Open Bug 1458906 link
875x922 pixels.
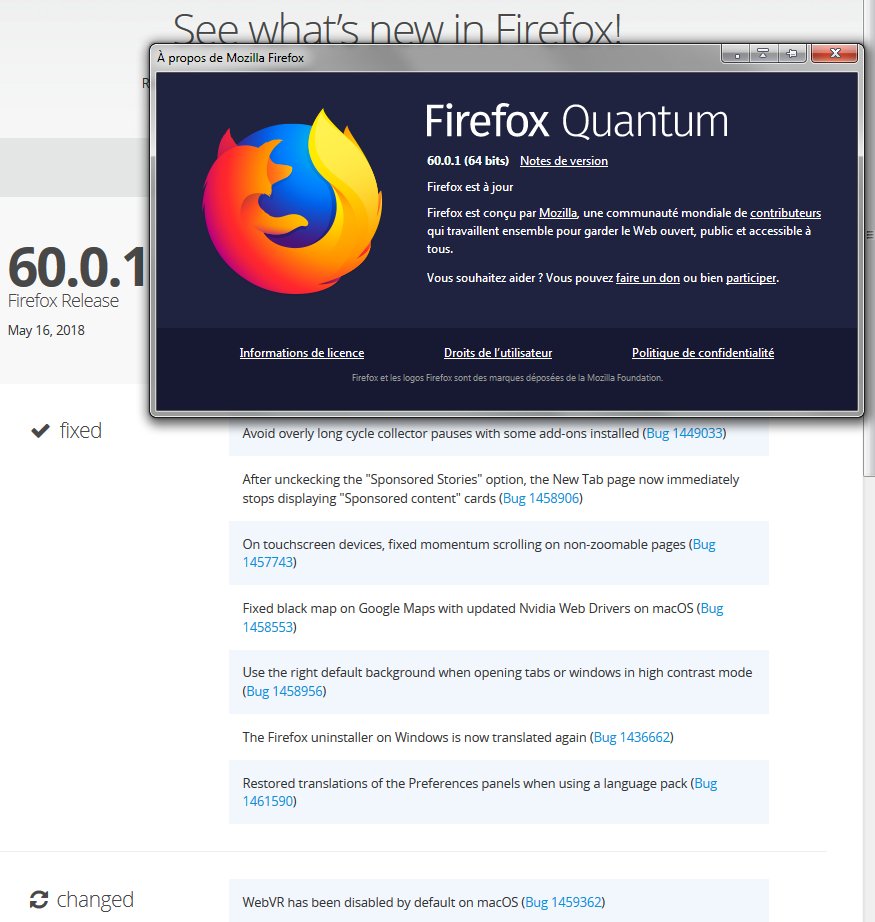541,498
